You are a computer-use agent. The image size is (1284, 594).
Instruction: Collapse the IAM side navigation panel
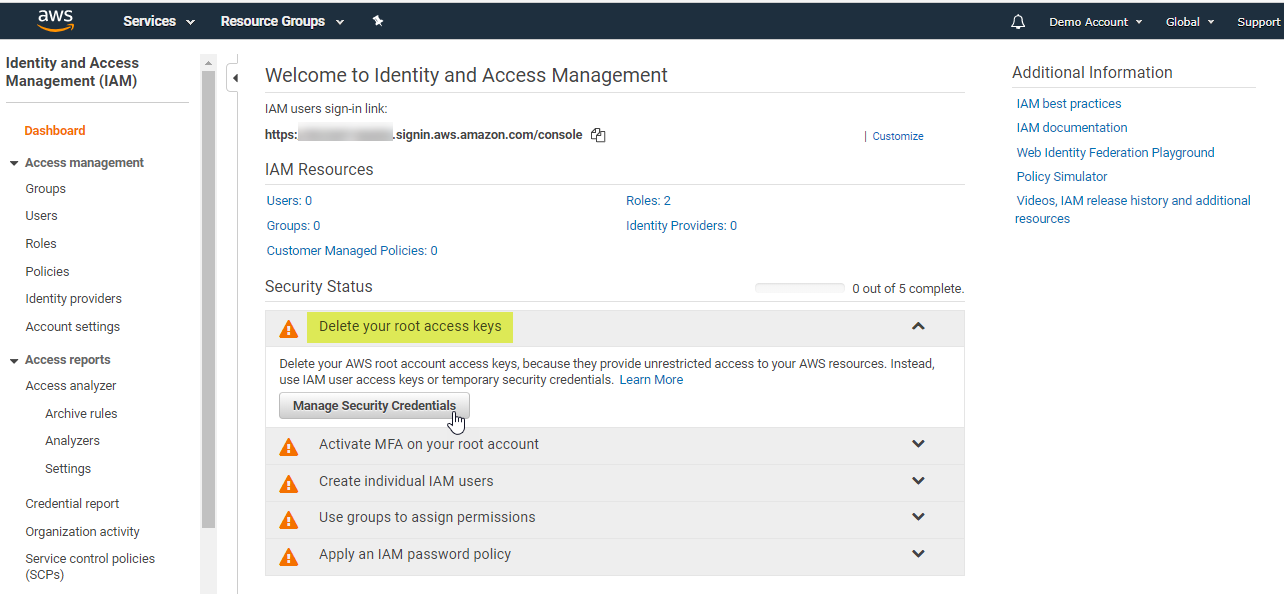(x=234, y=76)
